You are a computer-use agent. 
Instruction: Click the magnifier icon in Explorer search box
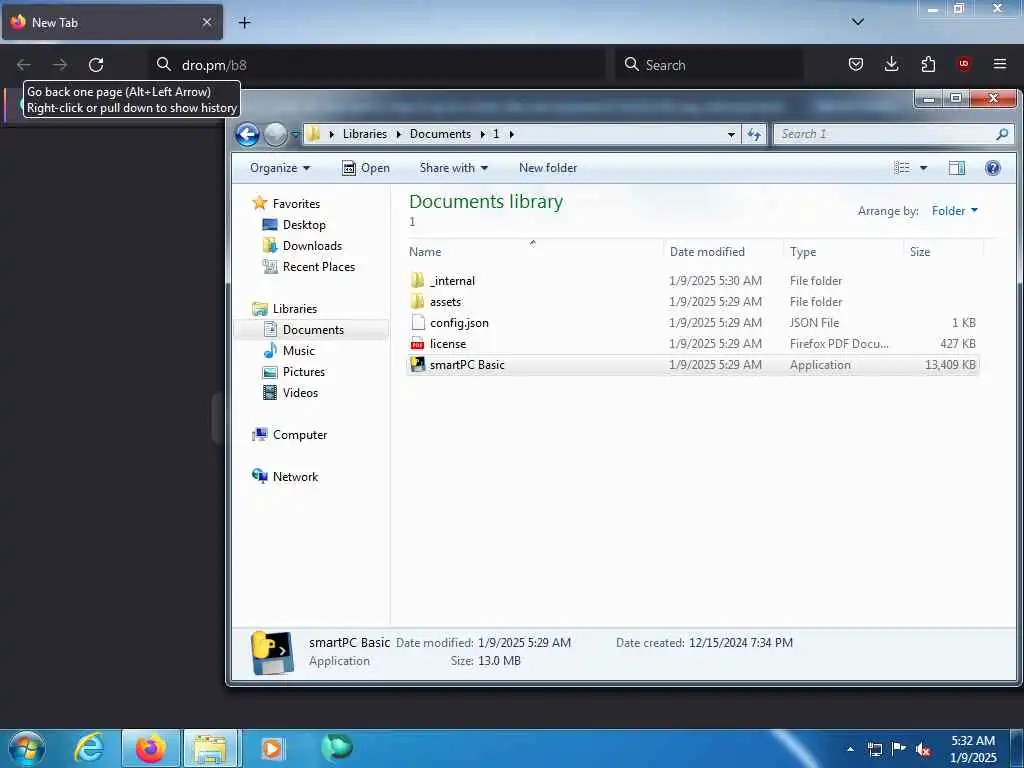[x=1002, y=134]
